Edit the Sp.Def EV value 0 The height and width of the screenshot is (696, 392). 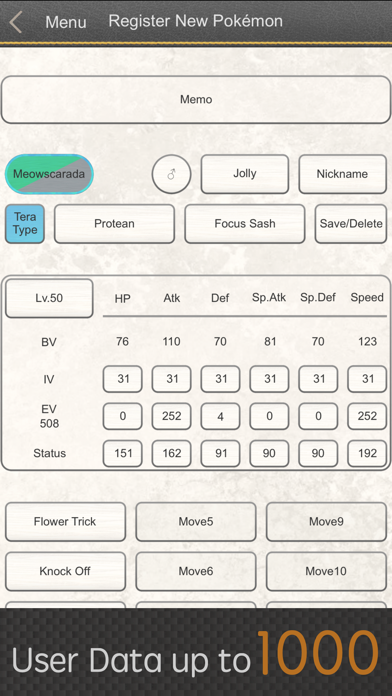coord(318,416)
